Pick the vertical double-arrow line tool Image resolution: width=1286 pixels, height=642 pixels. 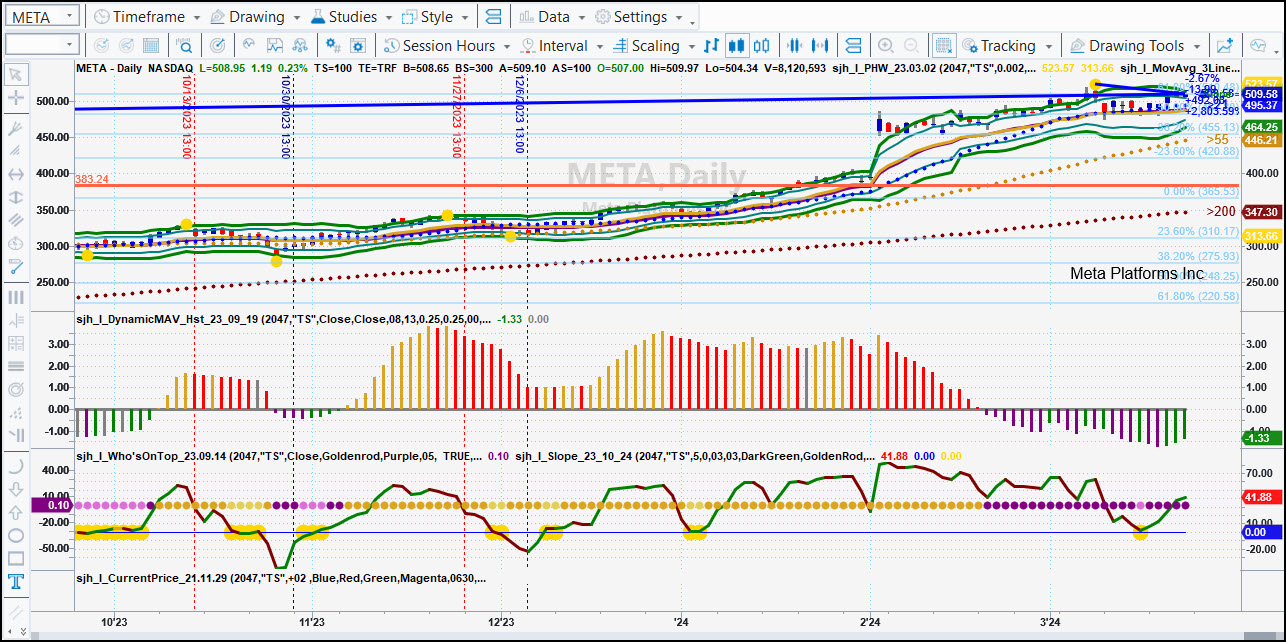(x=16, y=197)
